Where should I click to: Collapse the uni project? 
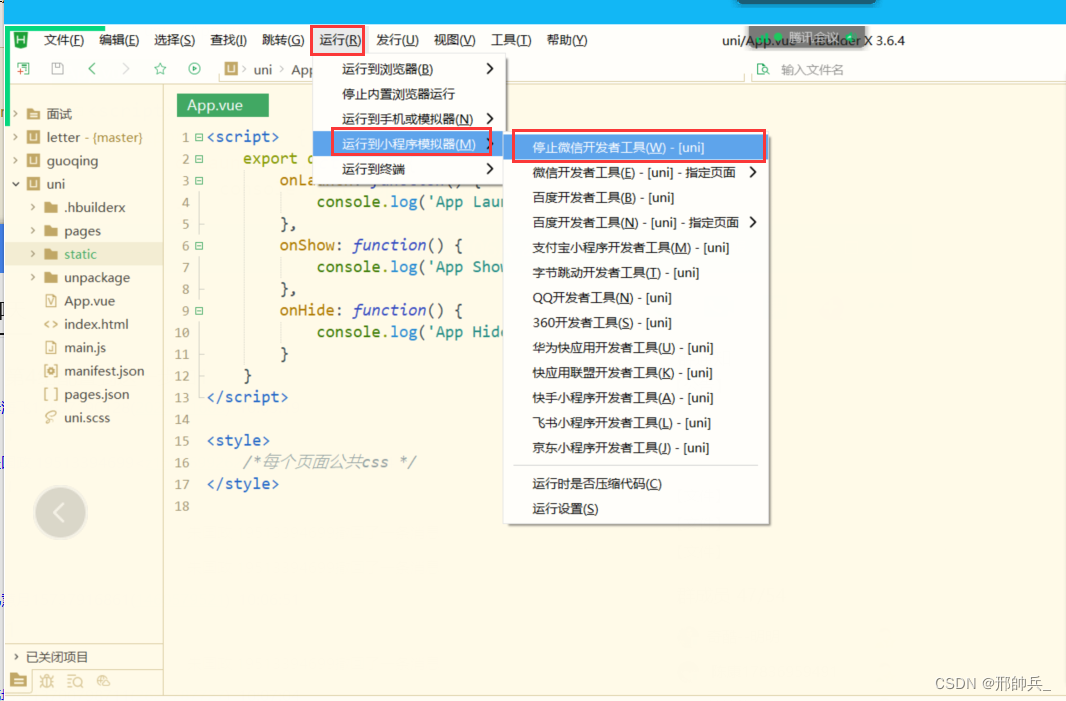pos(16,184)
